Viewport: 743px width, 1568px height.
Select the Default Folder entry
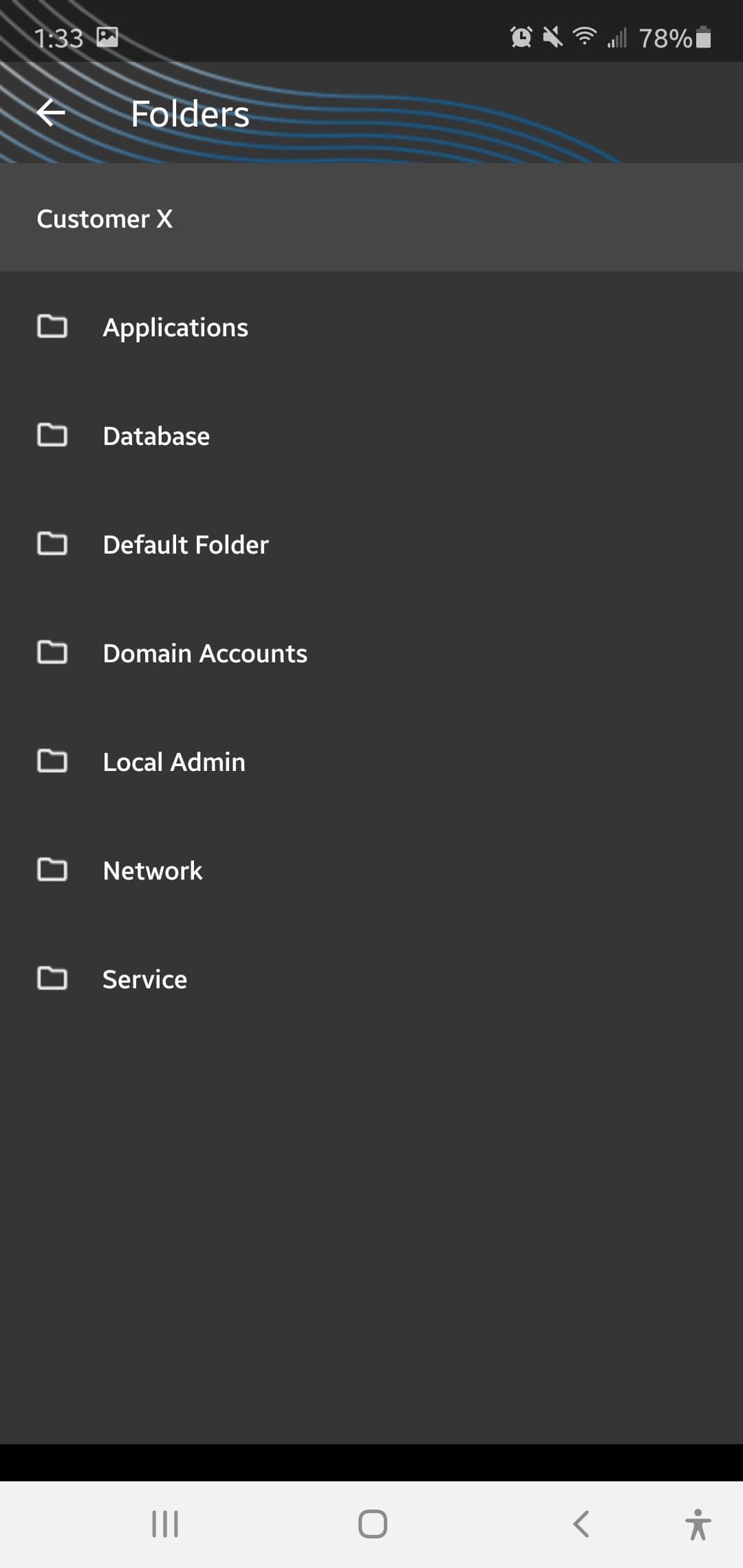(x=186, y=545)
